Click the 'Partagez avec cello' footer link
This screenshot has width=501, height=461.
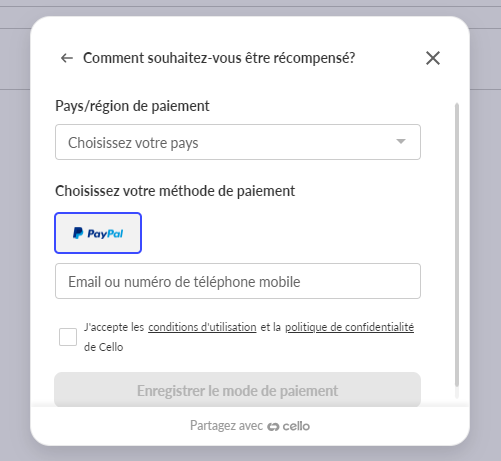(250, 426)
